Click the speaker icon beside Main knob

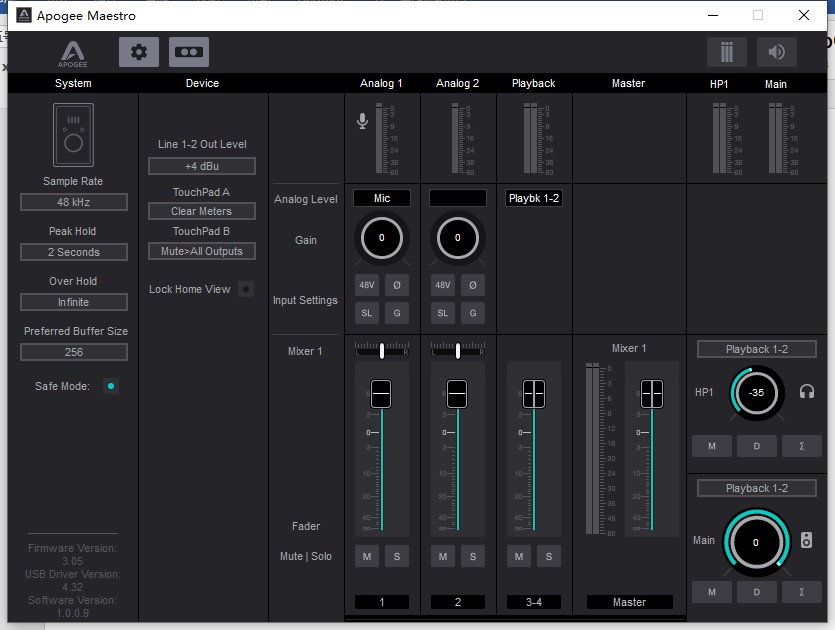(806, 540)
